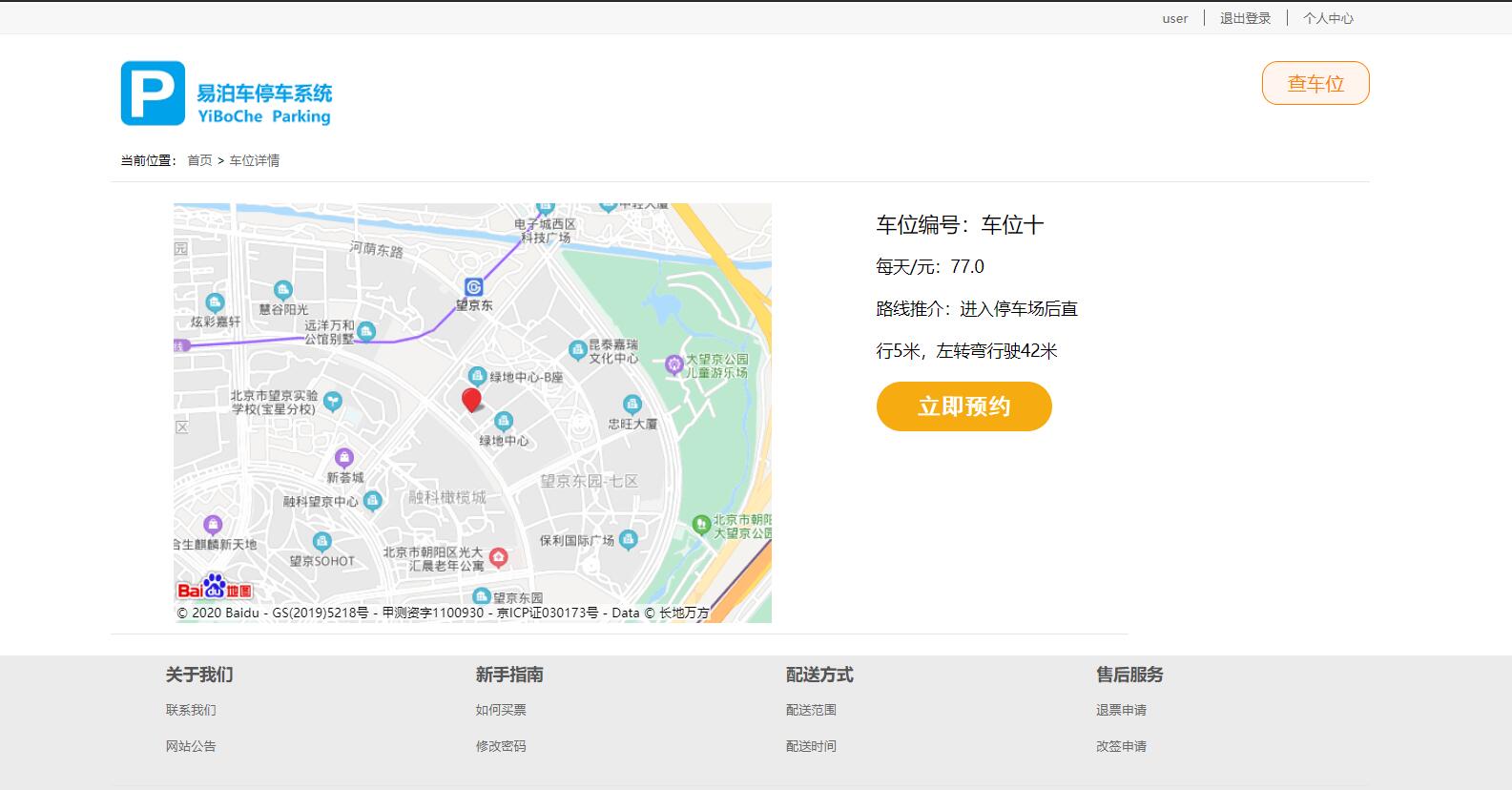Click the 忠旺大厦 marker icon
The image size is (1512, 790).
point(632,404)
